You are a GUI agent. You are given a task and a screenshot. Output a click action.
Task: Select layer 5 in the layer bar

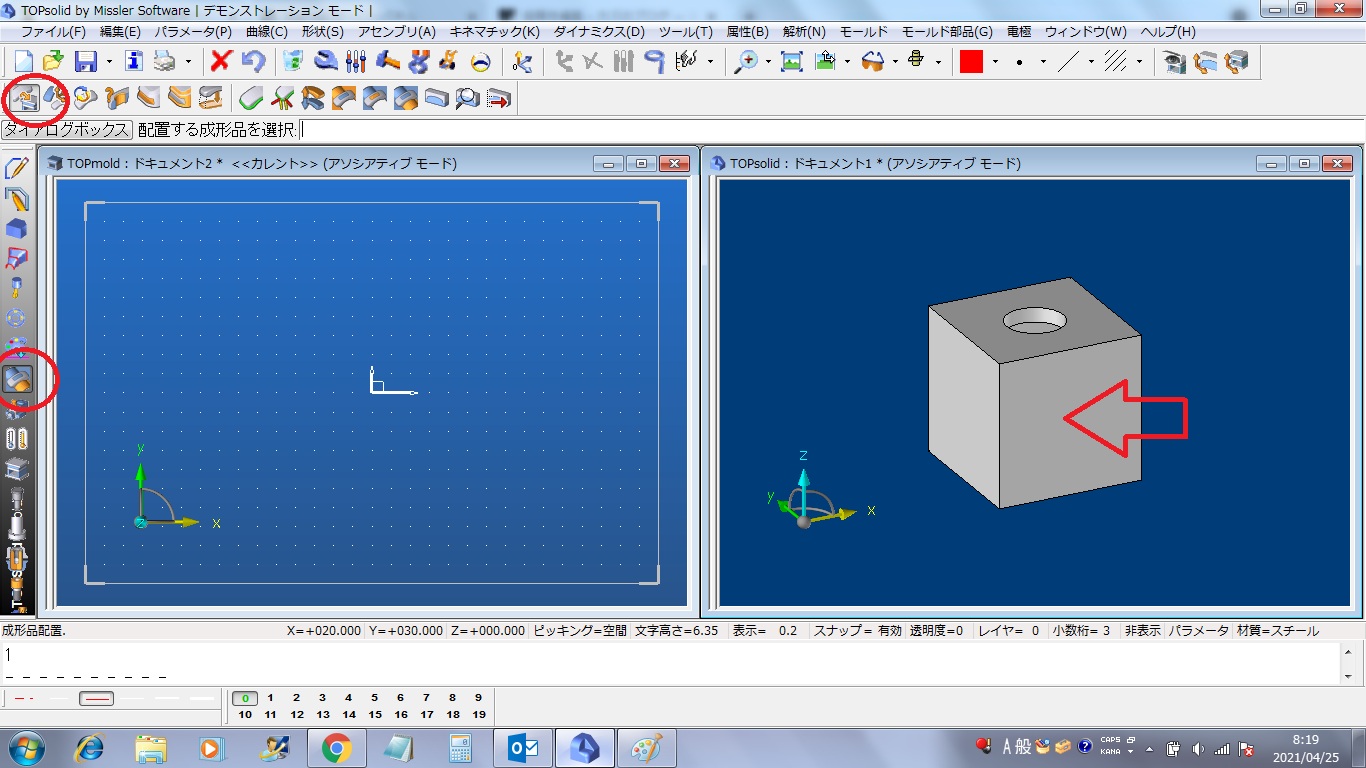[x=374, y=698]
